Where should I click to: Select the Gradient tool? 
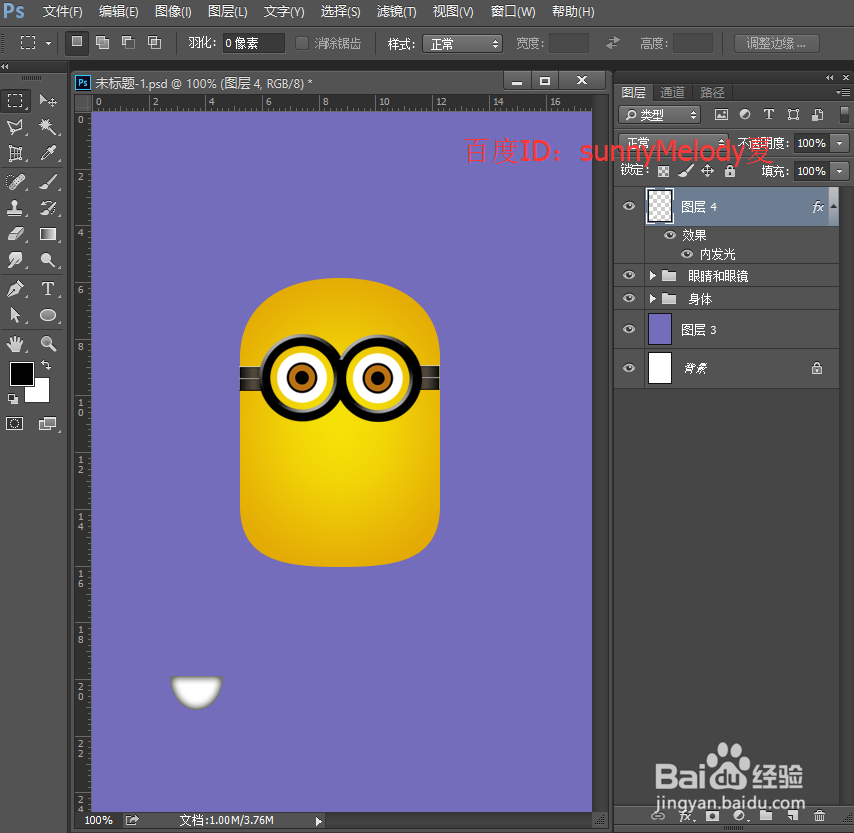pyautogui.click(x=48, y=234)
